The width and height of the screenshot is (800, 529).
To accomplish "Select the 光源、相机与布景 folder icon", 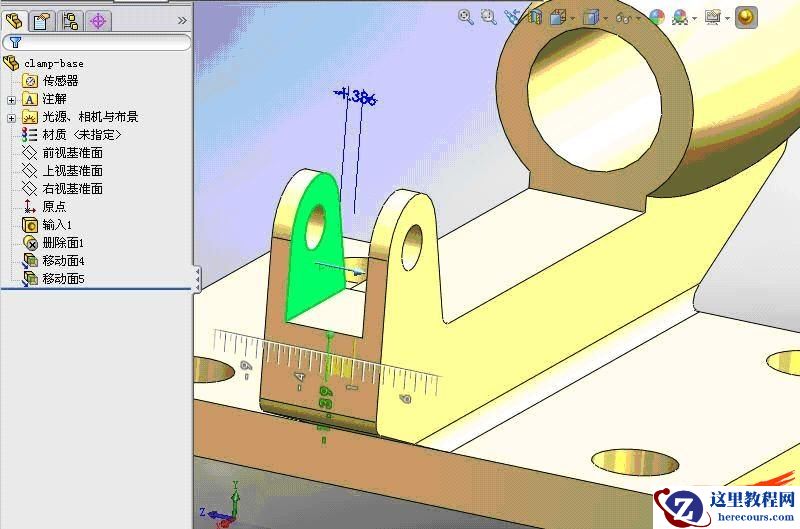I will (30, 117).
